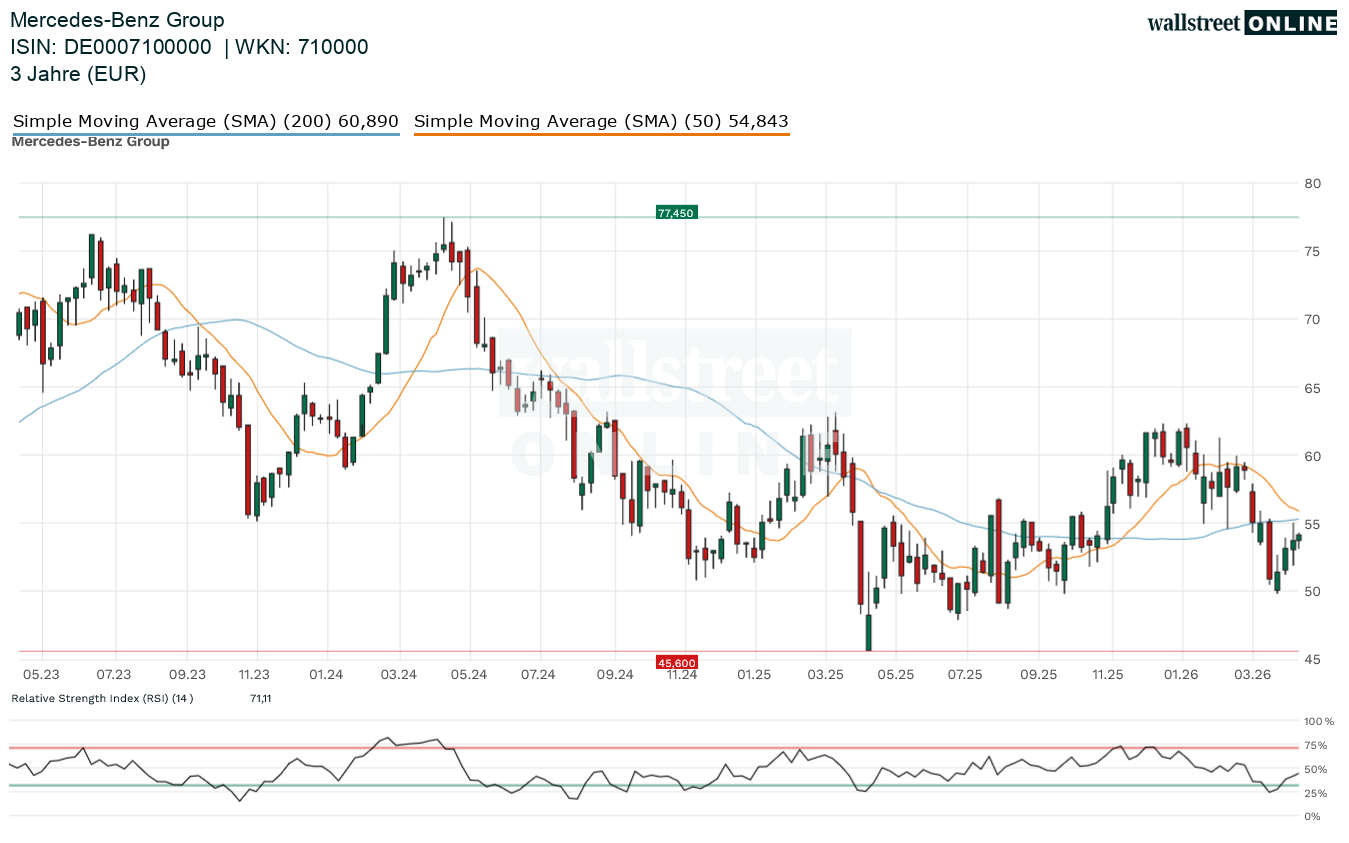Open the "3 Jahre (EUR)" timeframe selector
Screen dimensions: 1349x843
click(78, 74)
